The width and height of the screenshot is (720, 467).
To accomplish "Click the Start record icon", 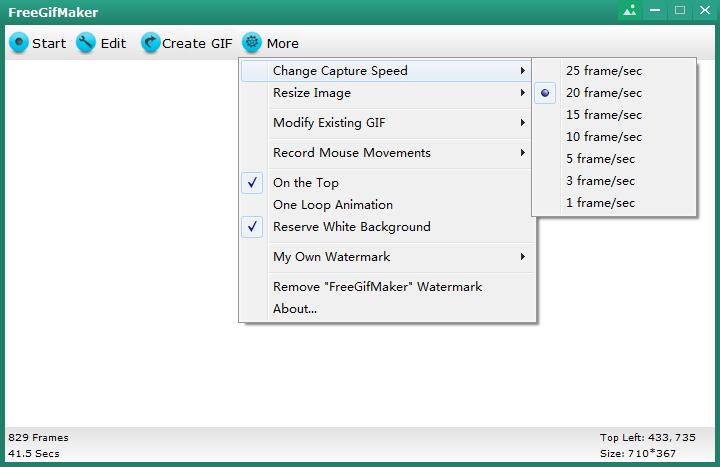I will 19,43.
